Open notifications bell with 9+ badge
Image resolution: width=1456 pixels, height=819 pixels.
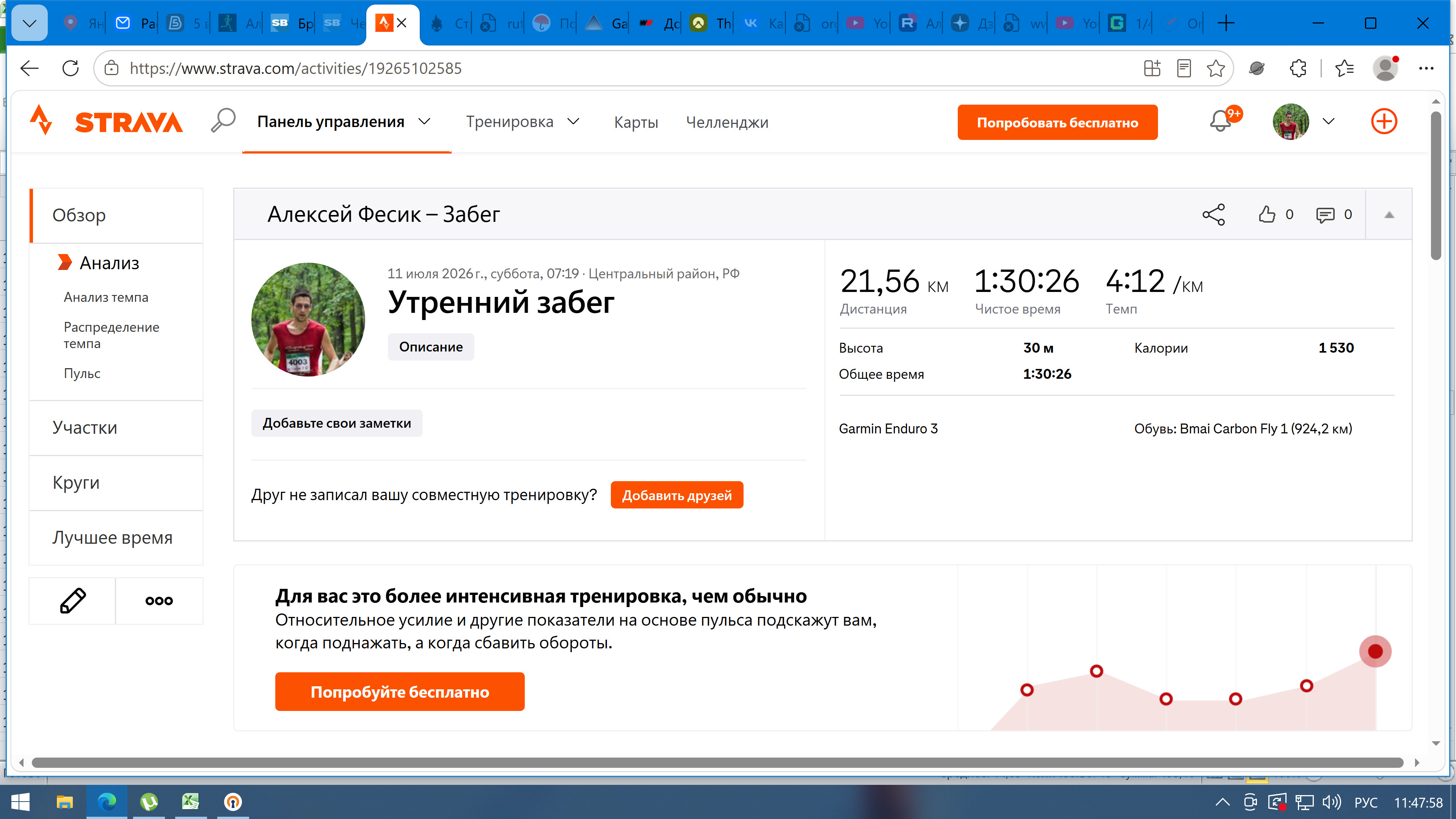point(1221,121)
